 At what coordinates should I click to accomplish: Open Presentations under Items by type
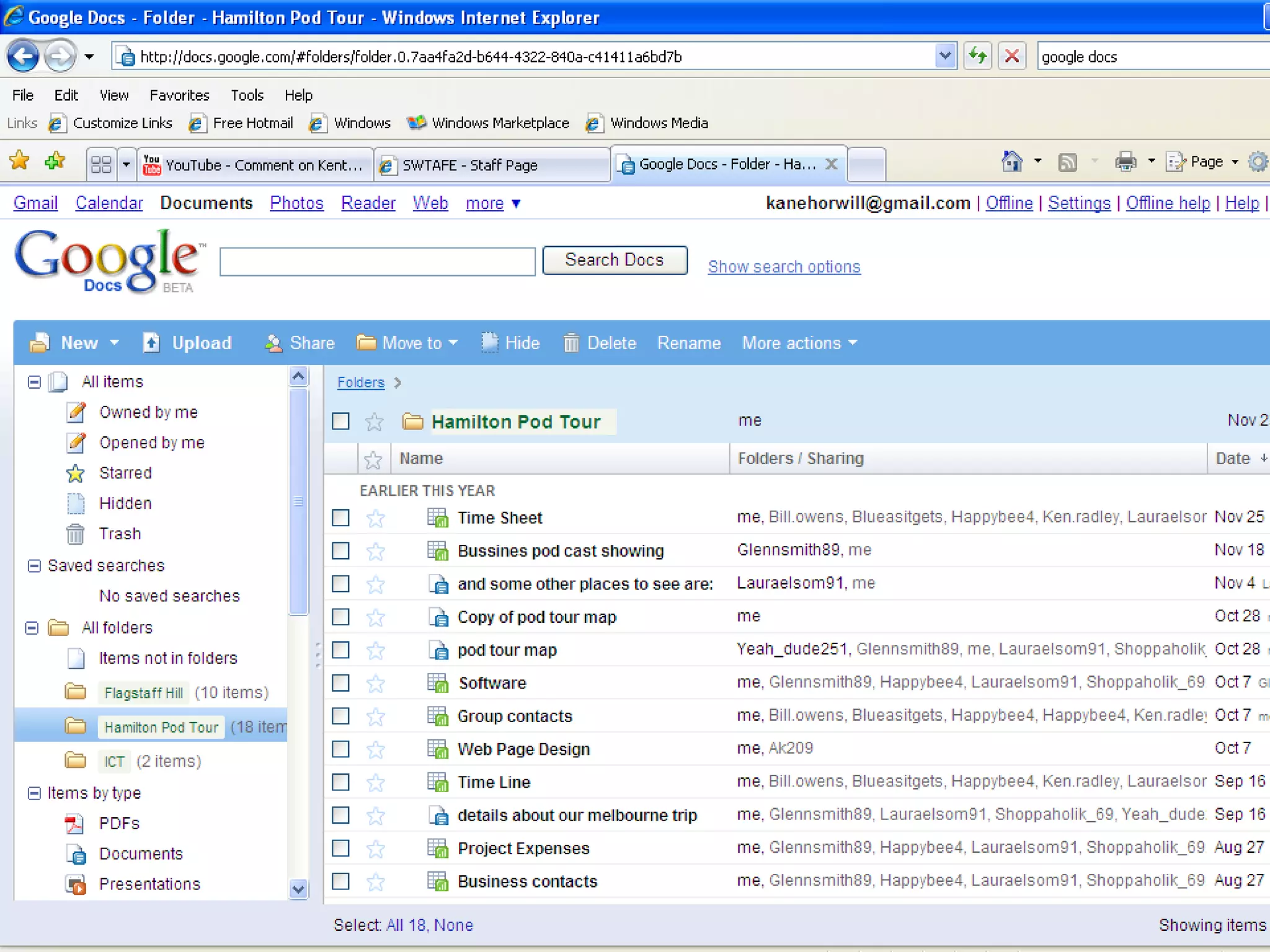tap(149, 884)
